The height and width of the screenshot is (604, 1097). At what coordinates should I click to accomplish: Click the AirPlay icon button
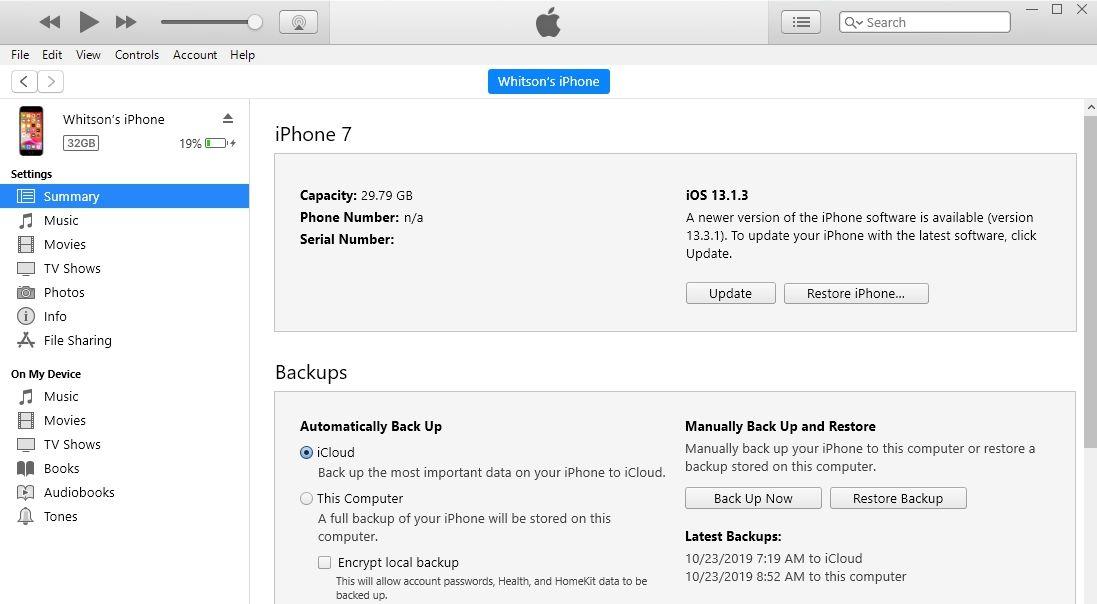[298, 22]
